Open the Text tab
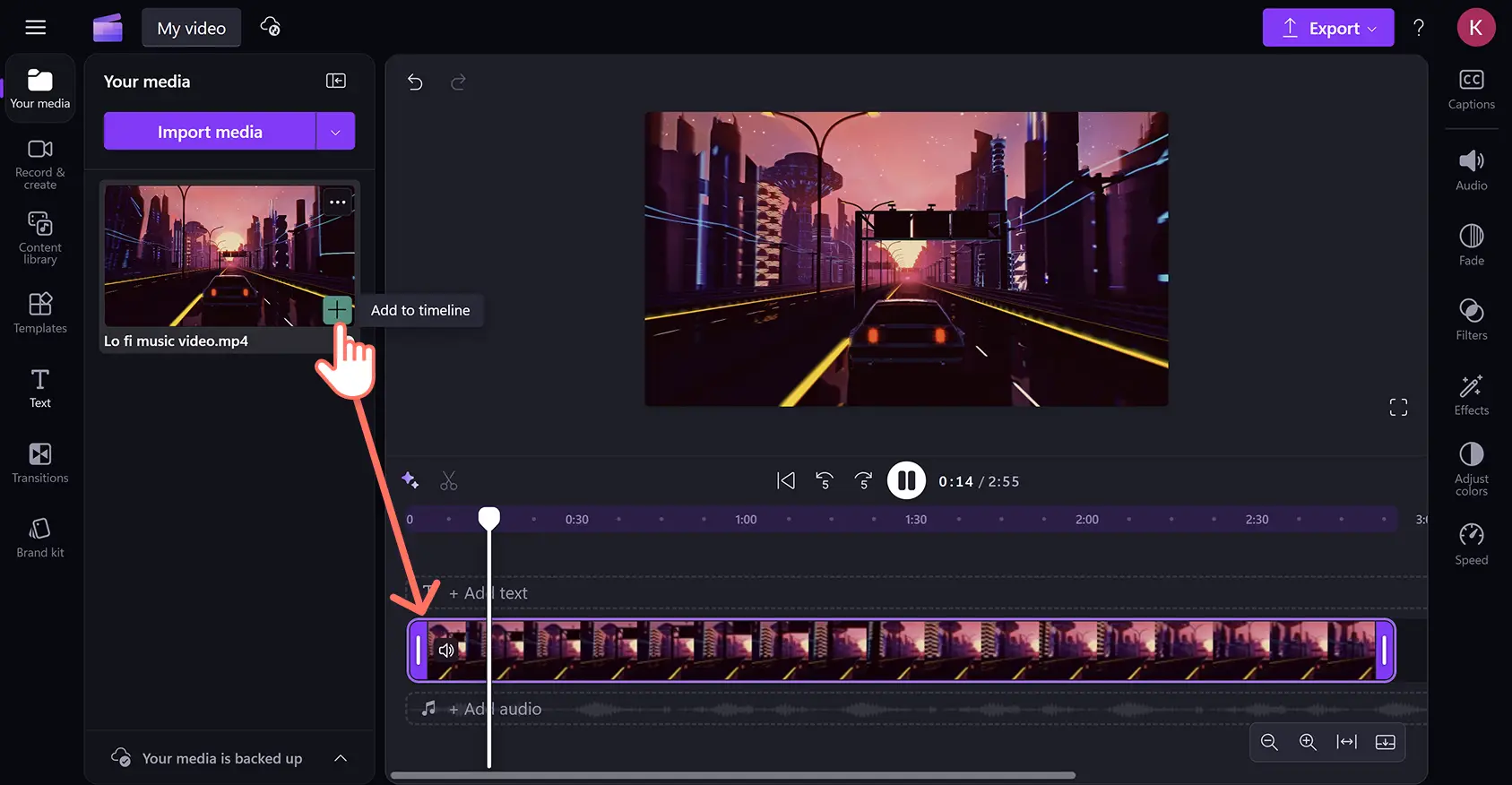The height and width of the screenshot is (785, 1512). point(40,388)
